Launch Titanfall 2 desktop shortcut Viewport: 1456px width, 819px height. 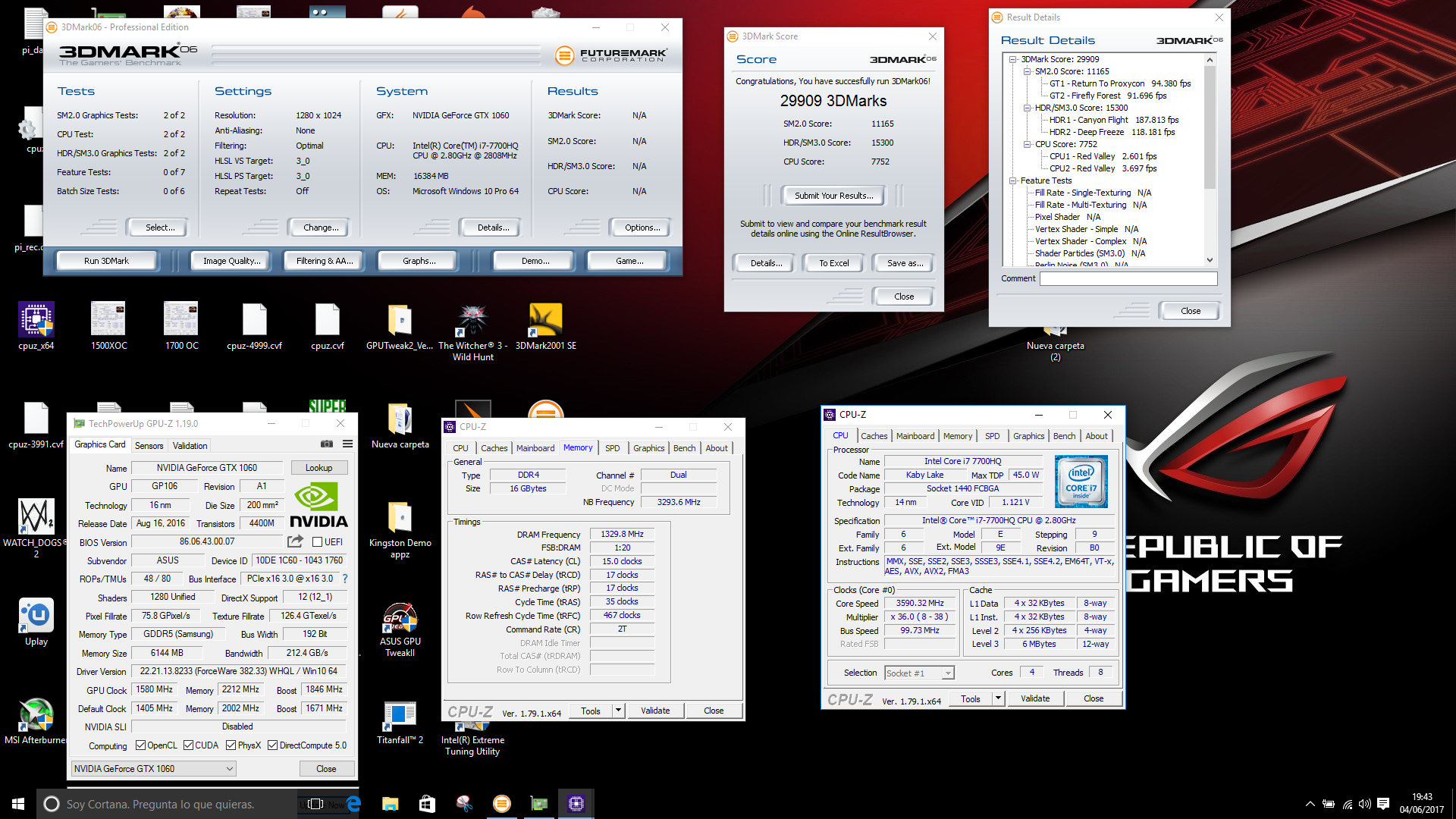[x=400, y=722]
